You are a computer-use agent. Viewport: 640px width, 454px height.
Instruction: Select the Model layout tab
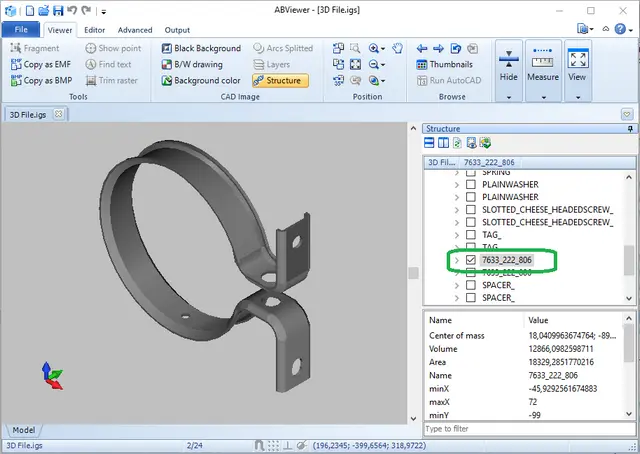point(24,430)
